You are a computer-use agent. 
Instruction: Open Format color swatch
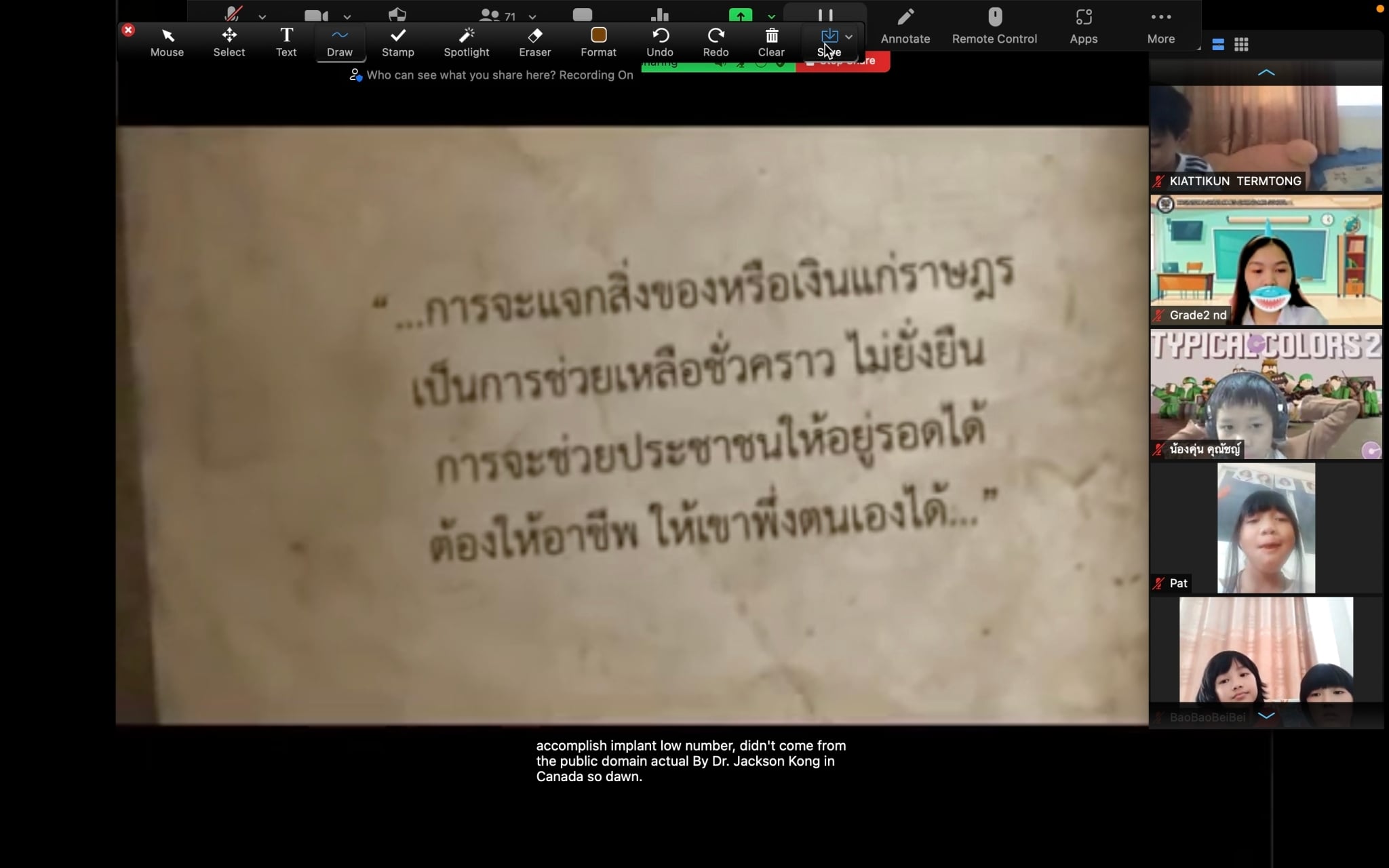click(x=598, y=35)
